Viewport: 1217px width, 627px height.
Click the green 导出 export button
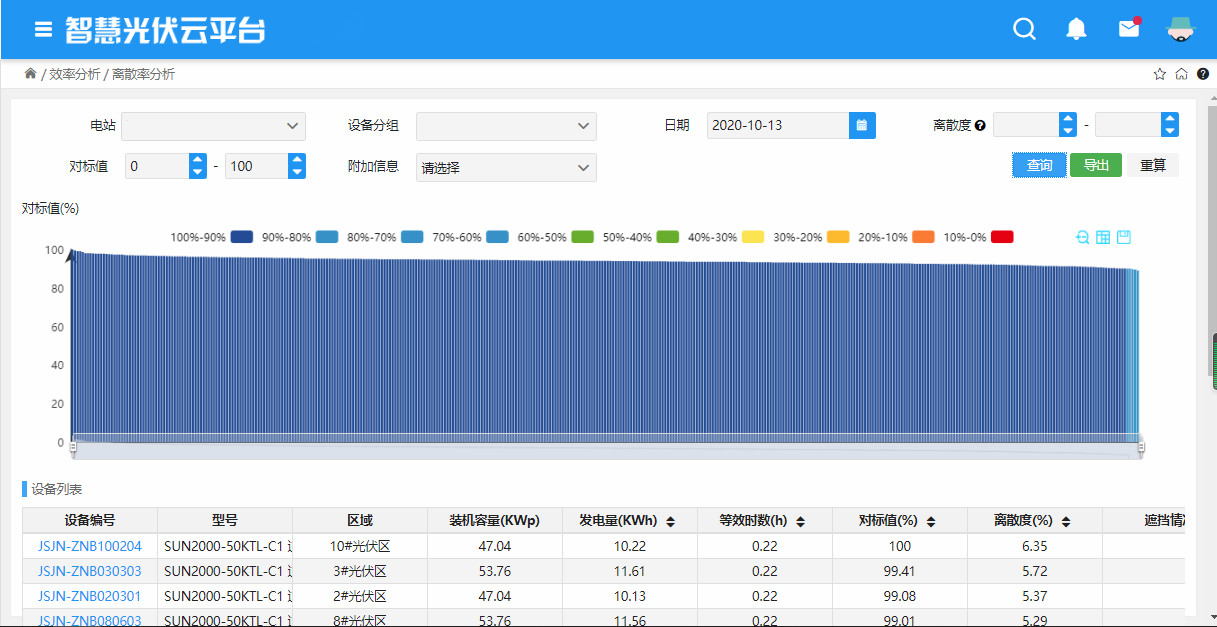pos(1096,165)
